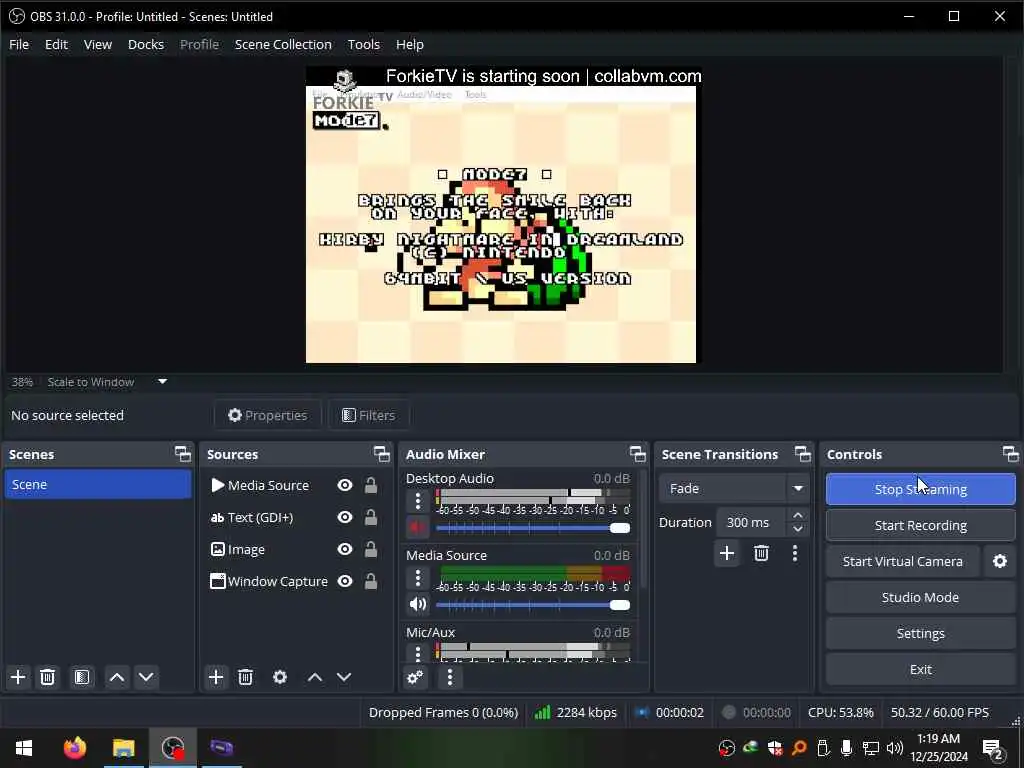The width and height of the screenshot is (1024, 768).
Task: Adjust Desktop Audio volume slider
Action: 533,528
